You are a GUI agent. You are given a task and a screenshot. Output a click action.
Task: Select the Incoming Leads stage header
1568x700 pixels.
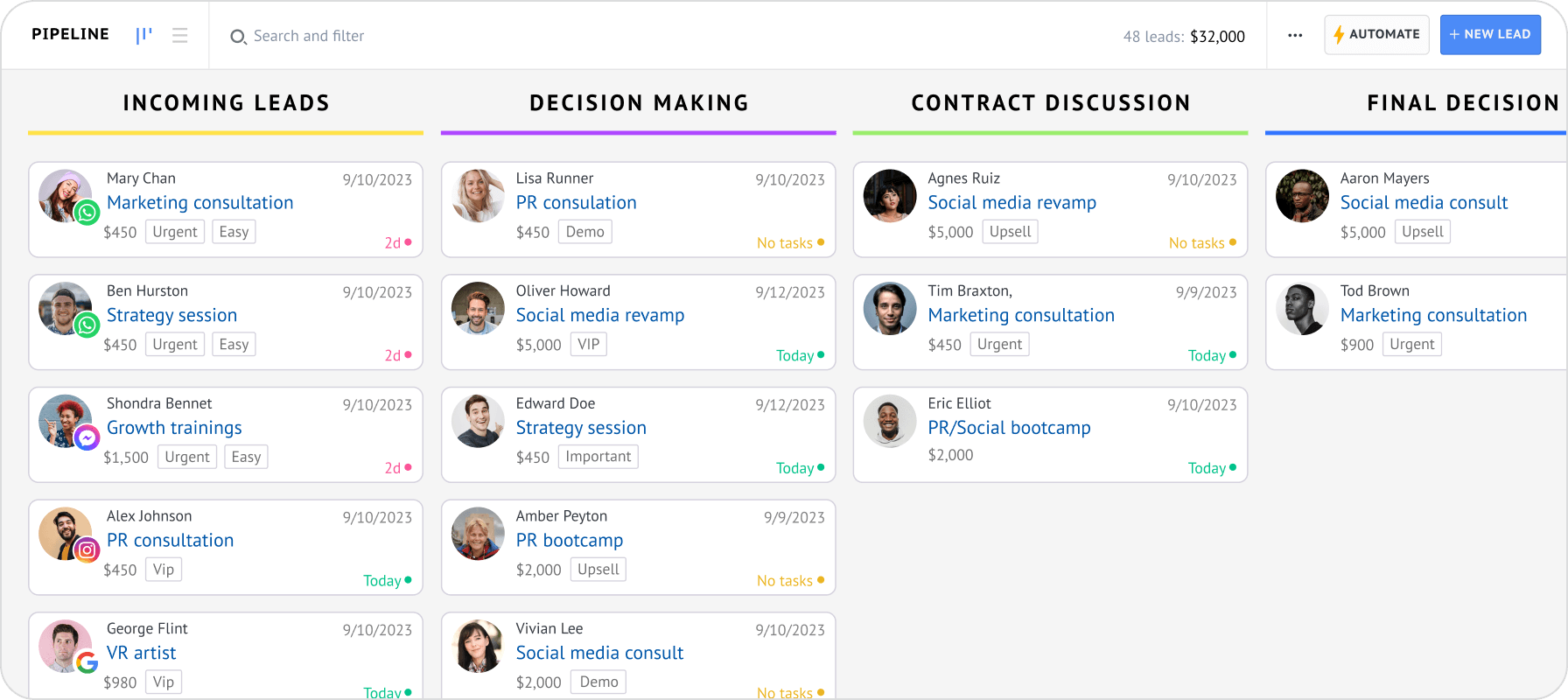pos(226,102)
